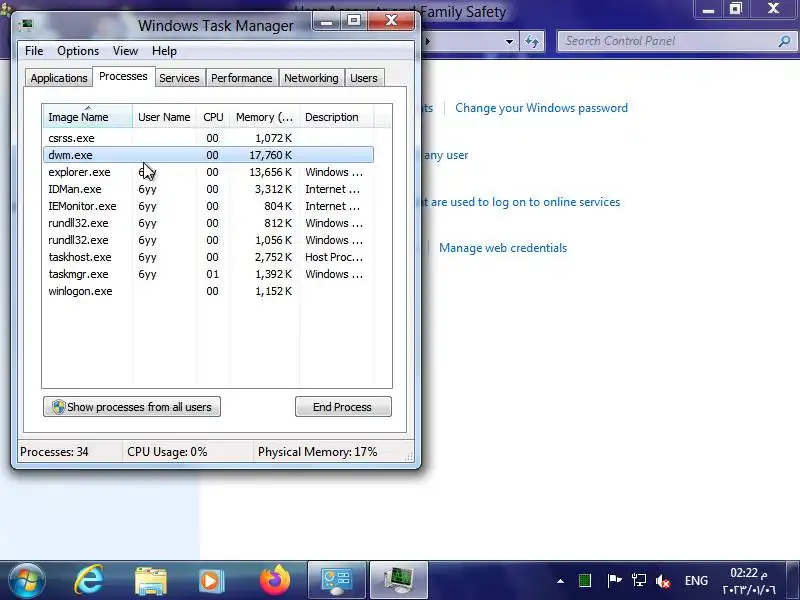Switch to the Performance tab
800x600 pixels.
coord(241,78)
